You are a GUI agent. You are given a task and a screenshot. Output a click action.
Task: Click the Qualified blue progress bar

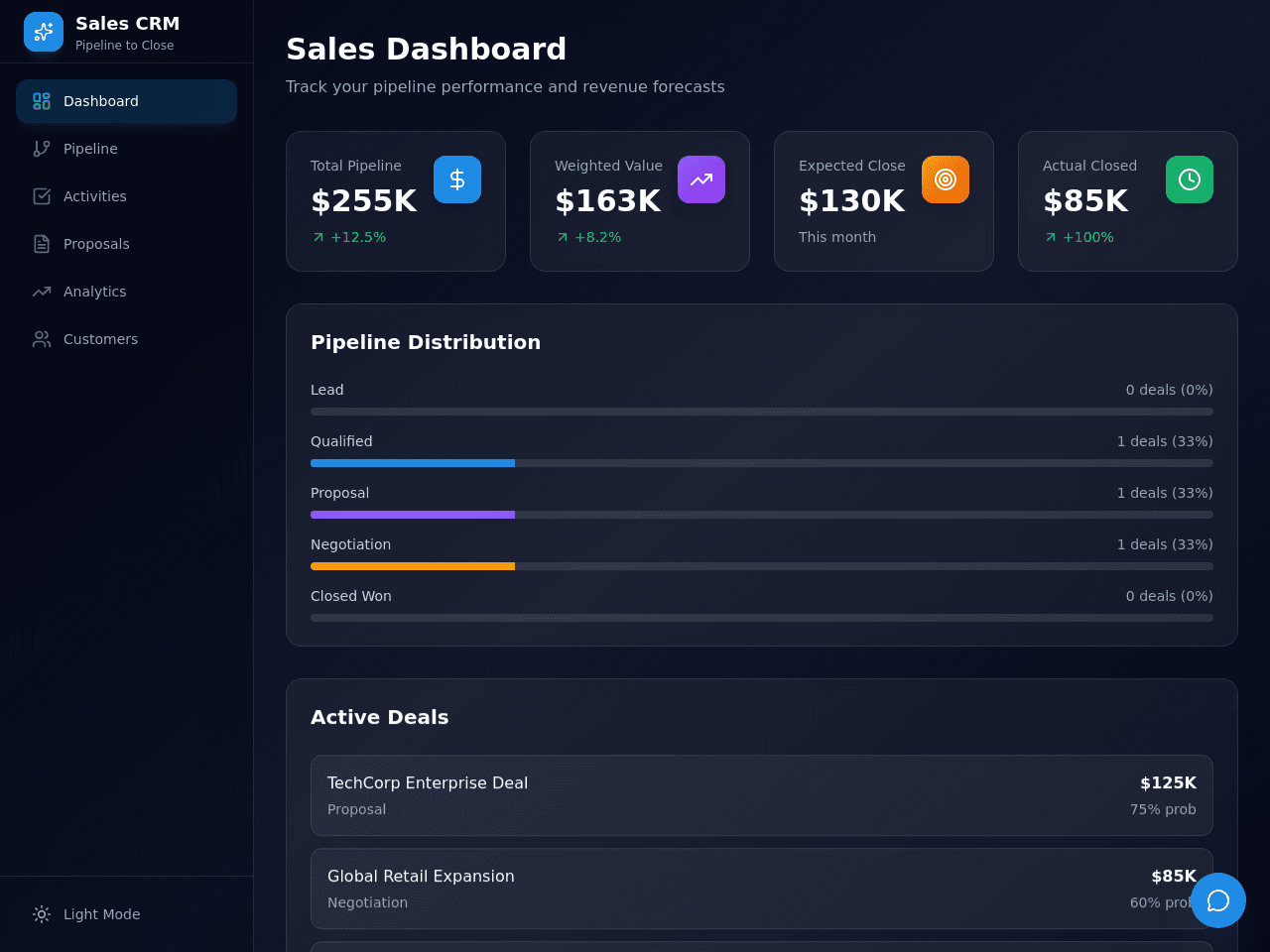[413, 463]
